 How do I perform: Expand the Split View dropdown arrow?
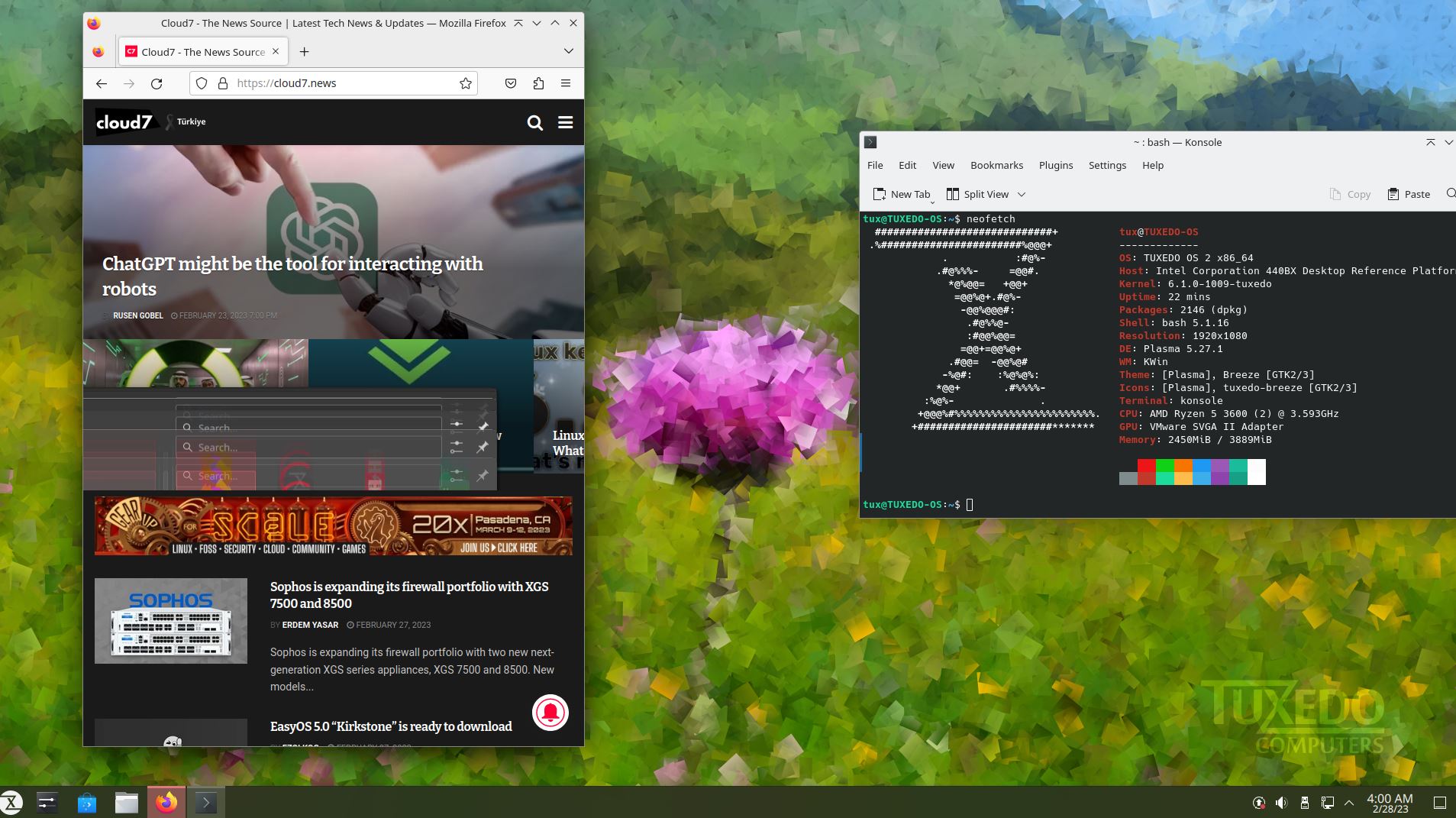(x=1022, y=194)
